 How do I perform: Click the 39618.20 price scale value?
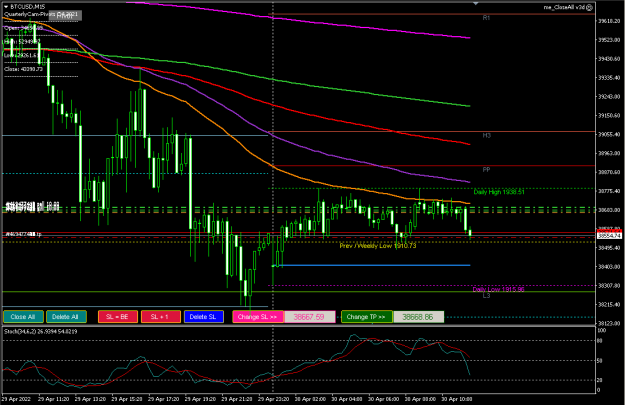[609, 21]
